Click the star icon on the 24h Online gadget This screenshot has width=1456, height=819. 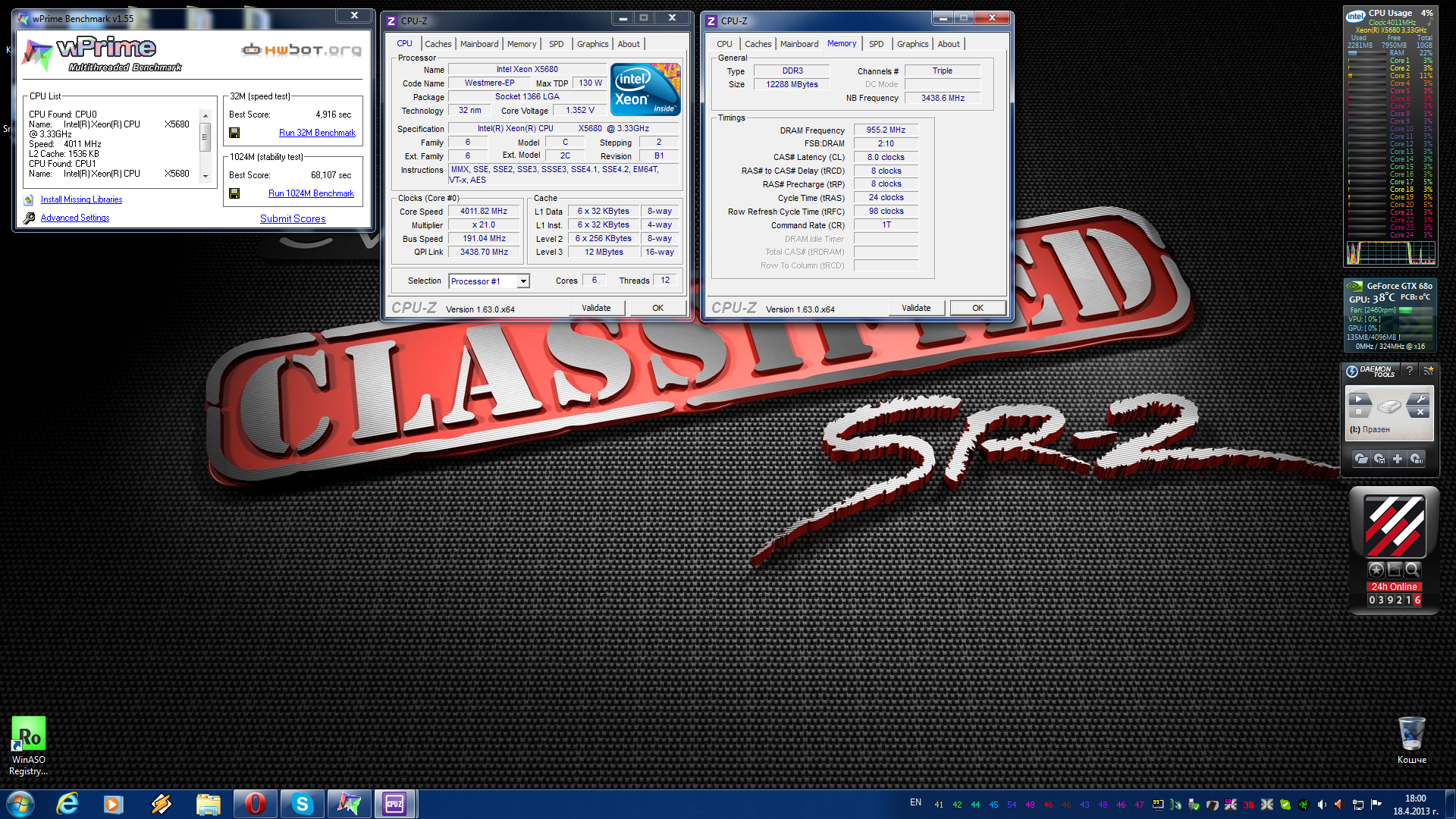[1376, 570]
